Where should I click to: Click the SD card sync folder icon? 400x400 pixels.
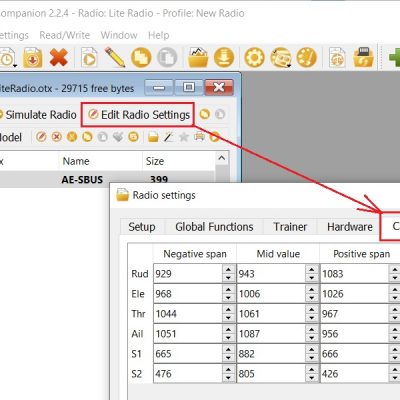pos(363,57)
